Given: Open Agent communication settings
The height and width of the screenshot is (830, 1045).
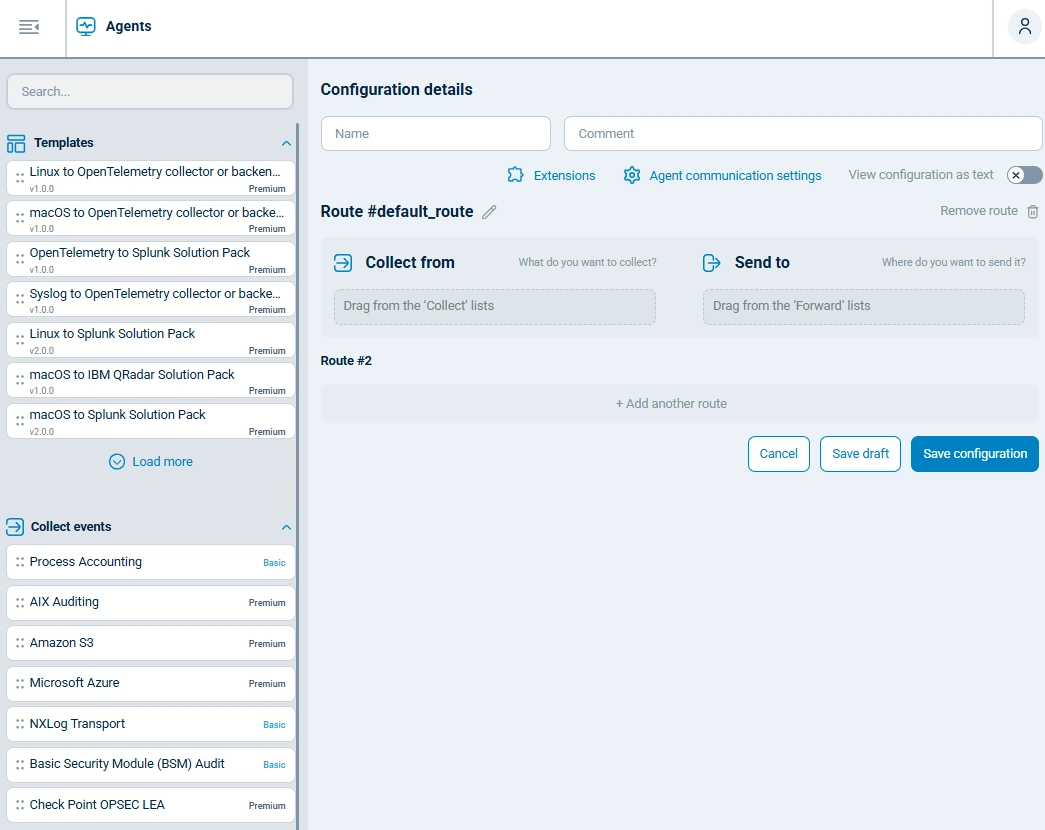Looking at the screenshot, I should [721, 175].
